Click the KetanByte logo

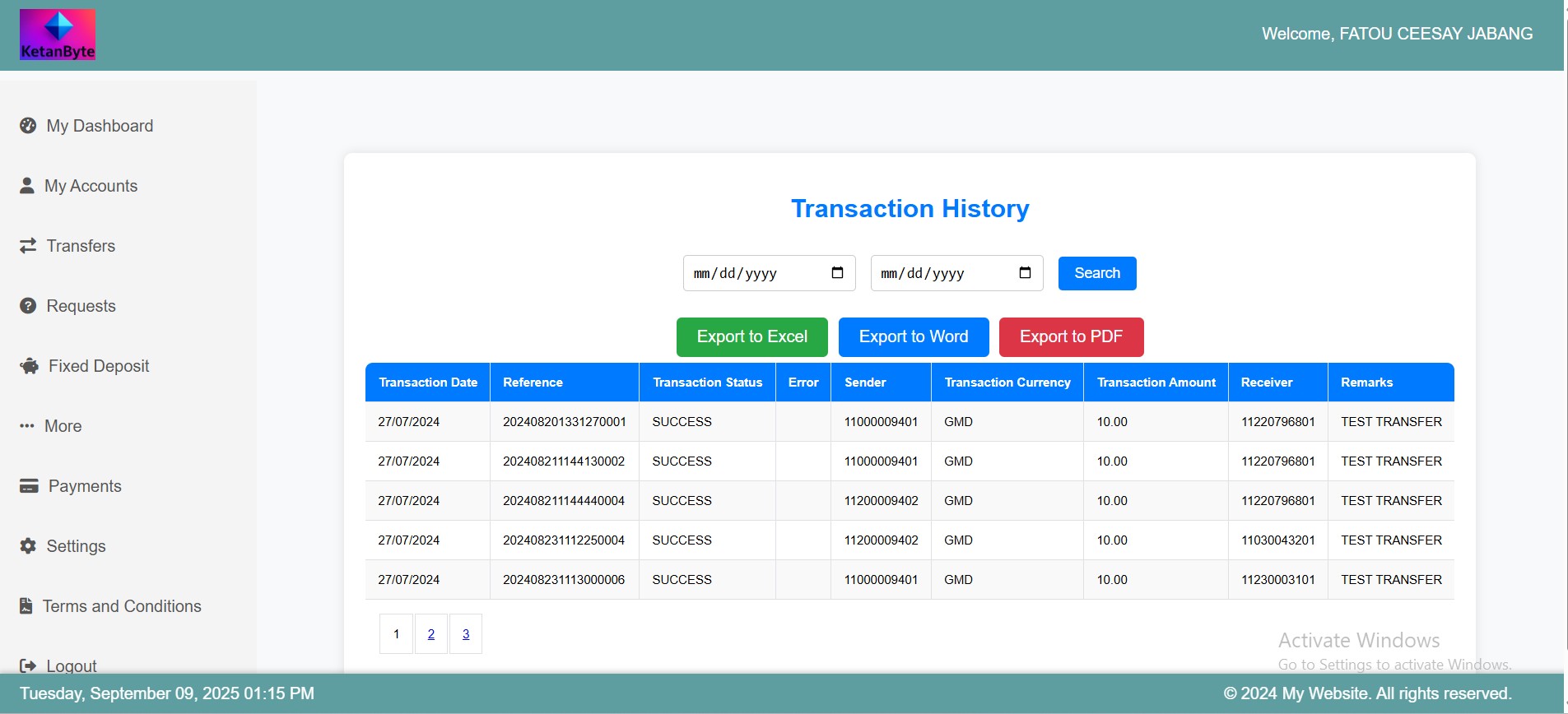pos(58,35)
